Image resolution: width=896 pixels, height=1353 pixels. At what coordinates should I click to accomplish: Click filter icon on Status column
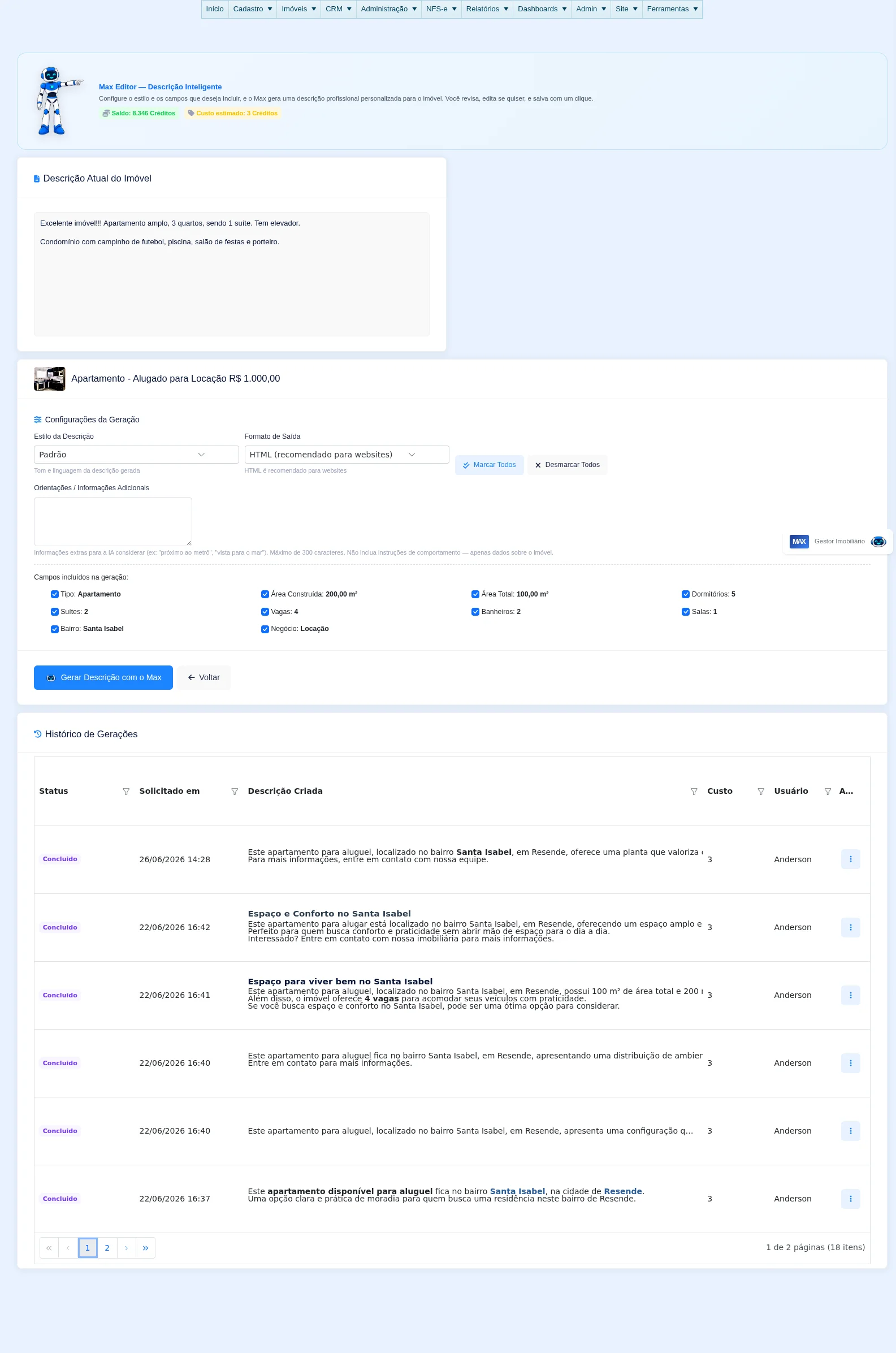tap(126, 792)
